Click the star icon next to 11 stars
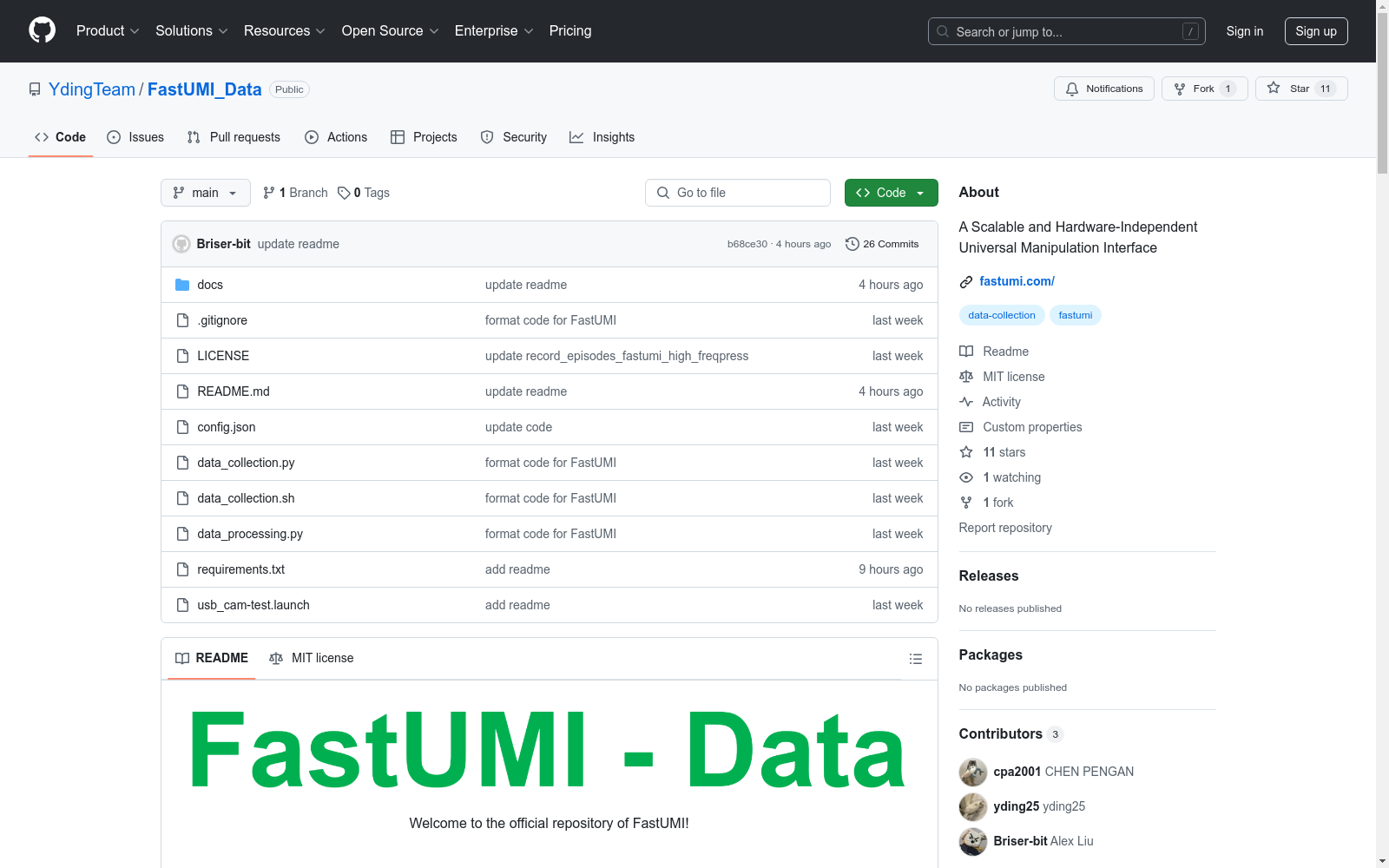The height and width of the screenshot is (868, 1389). (966, 452)
